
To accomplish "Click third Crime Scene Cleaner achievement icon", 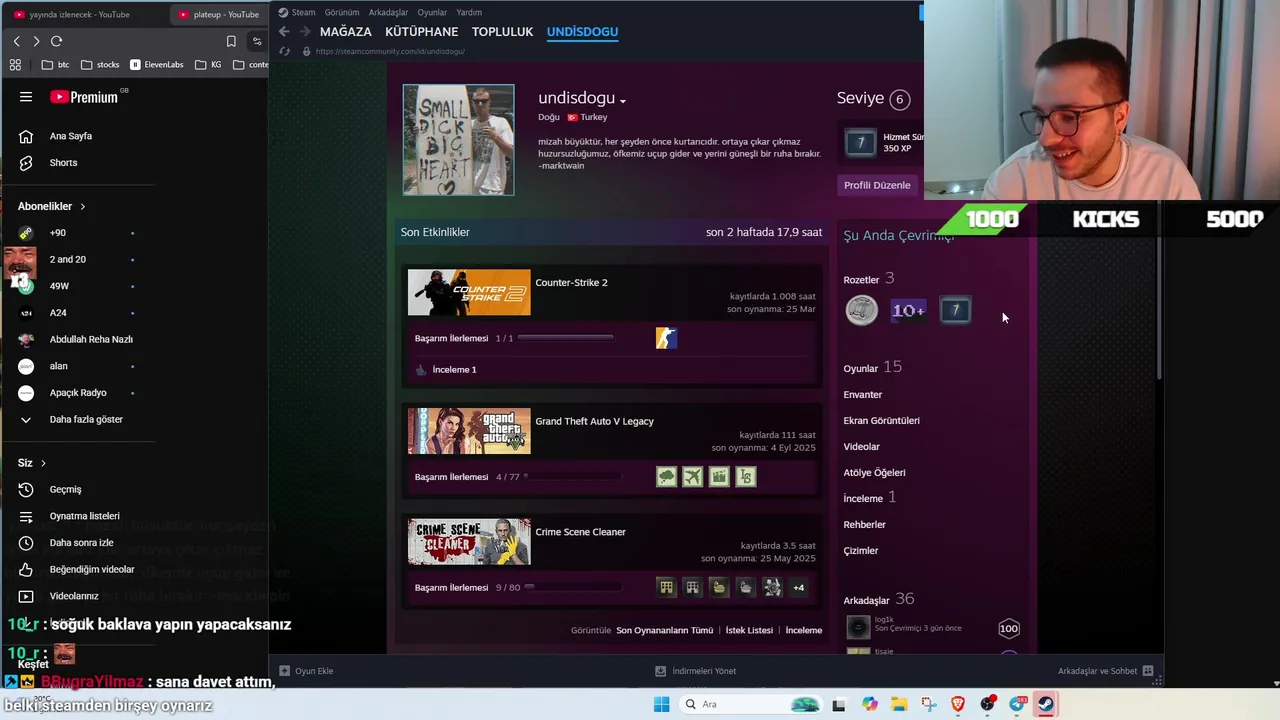I will coord(719,588).
